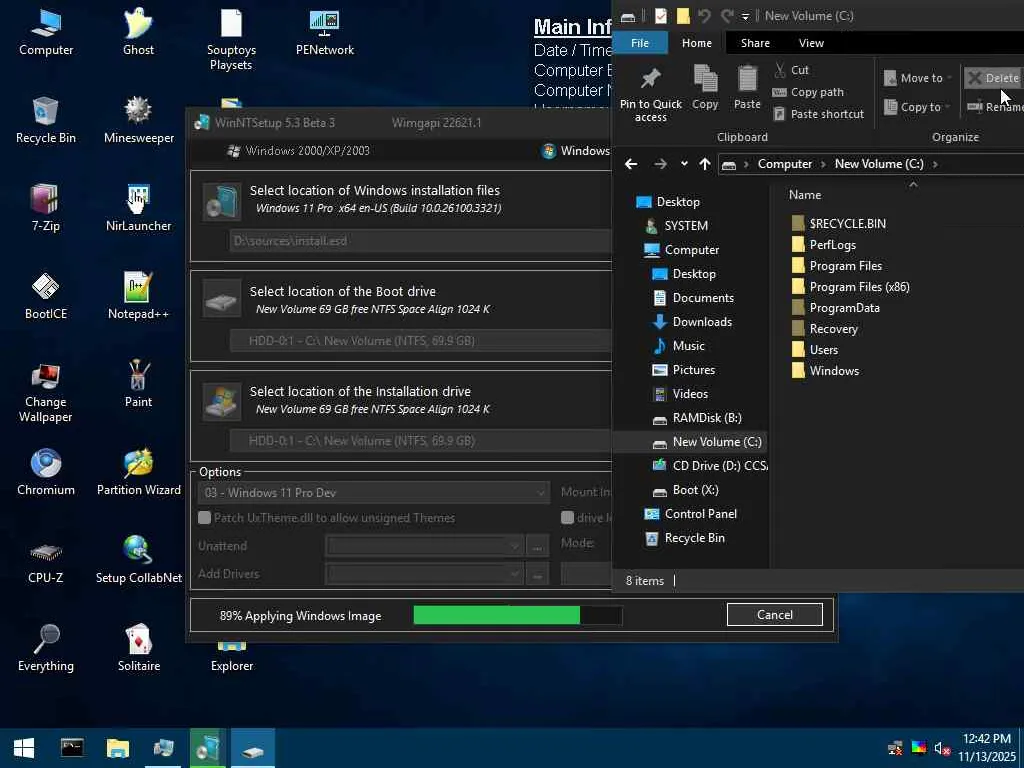
Task: Open the Add Drivers dropdown in WinNTSetup
Action: pyautogui.click(x=424, y=574)
